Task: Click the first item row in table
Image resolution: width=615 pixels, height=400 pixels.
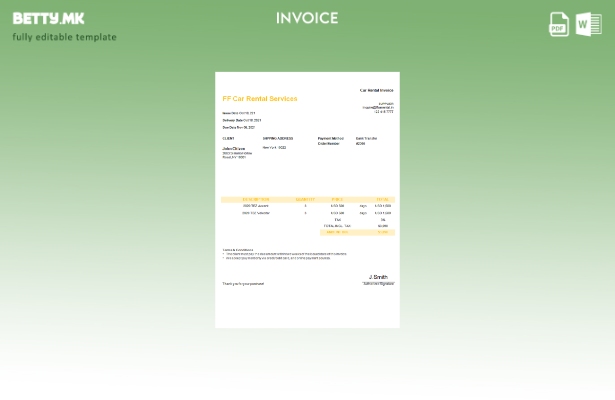Action: pos(307,206)
